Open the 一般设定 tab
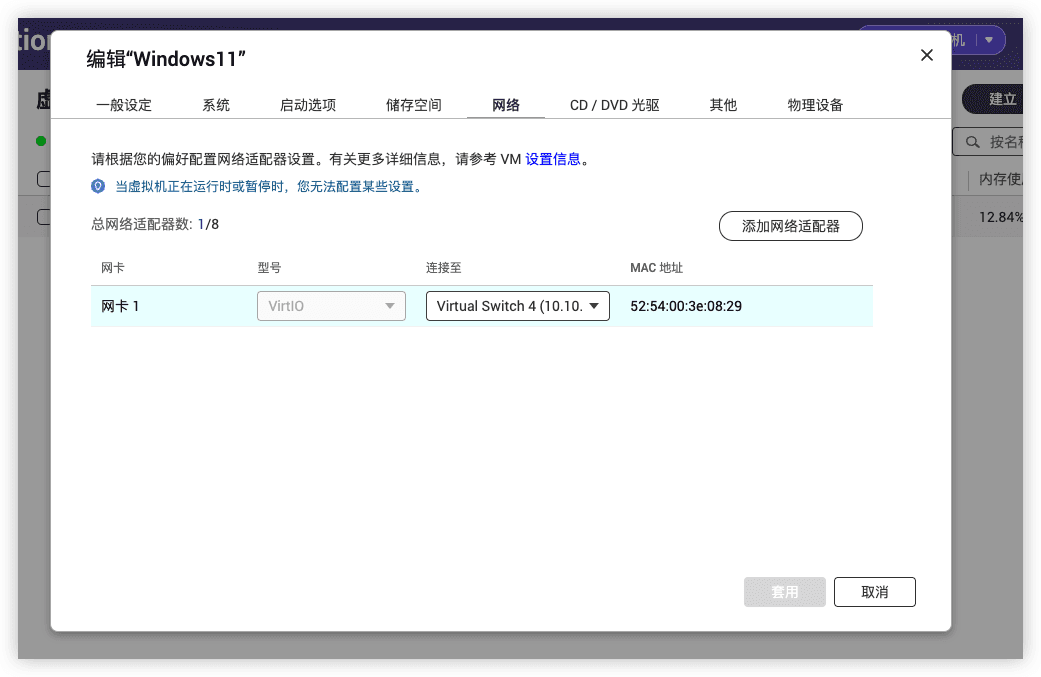1041x677 pixels. pos(124,105)
